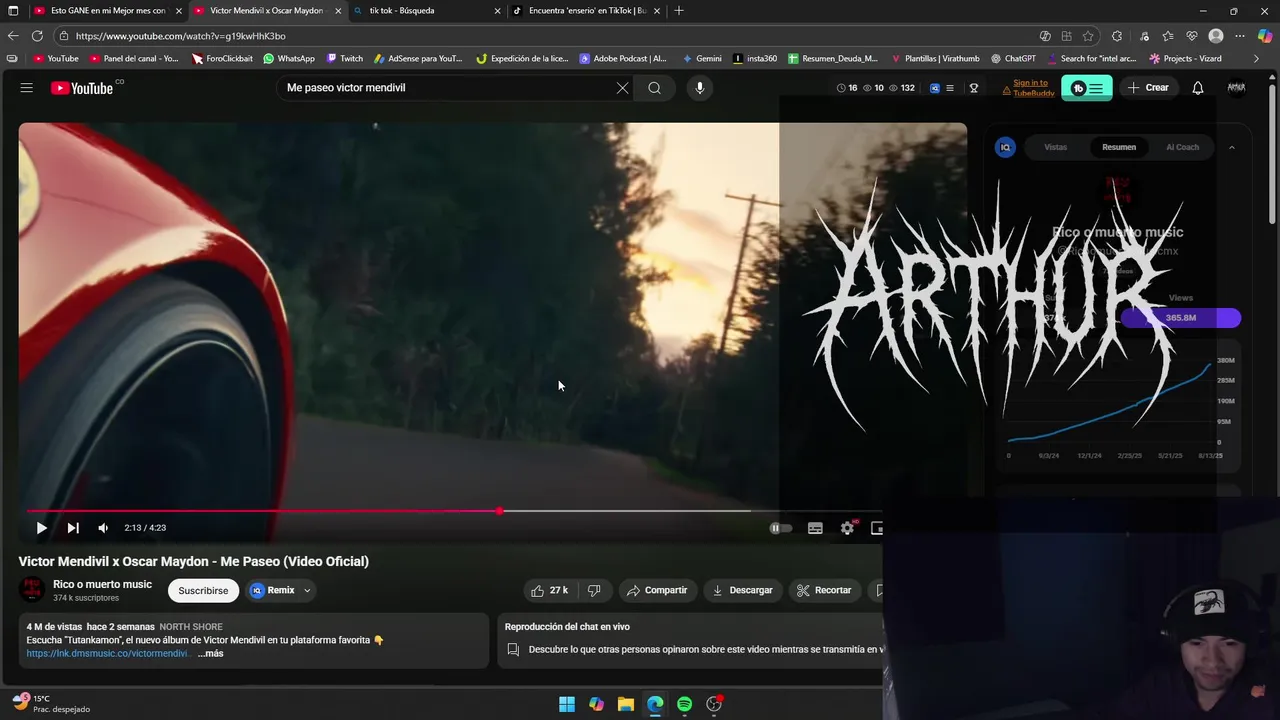Open the Twitch bookmark
The width and height of the screenshot is (1280, 720).
point(345,59)
